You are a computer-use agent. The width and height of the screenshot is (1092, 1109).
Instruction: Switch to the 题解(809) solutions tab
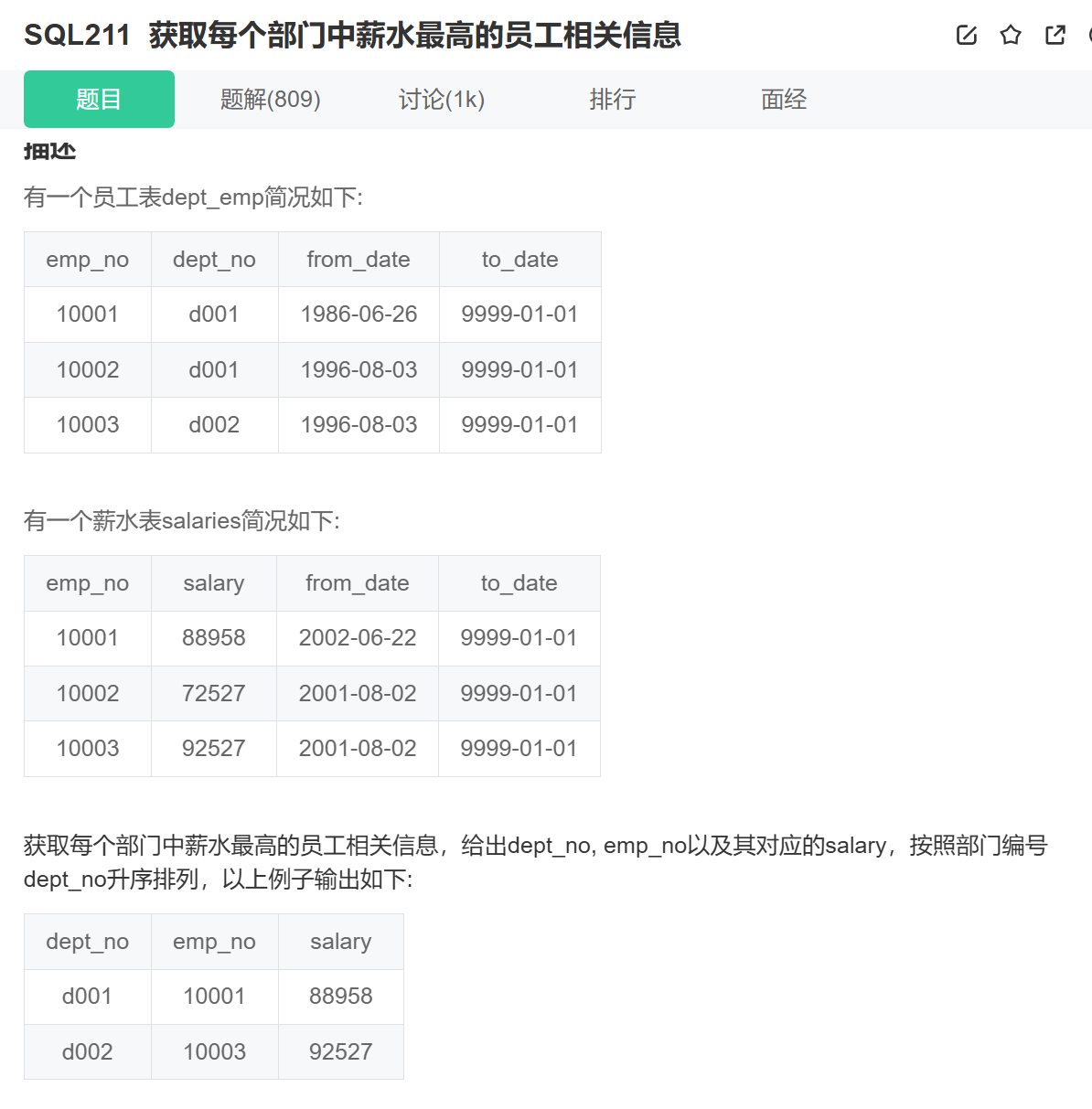[269, 99]
